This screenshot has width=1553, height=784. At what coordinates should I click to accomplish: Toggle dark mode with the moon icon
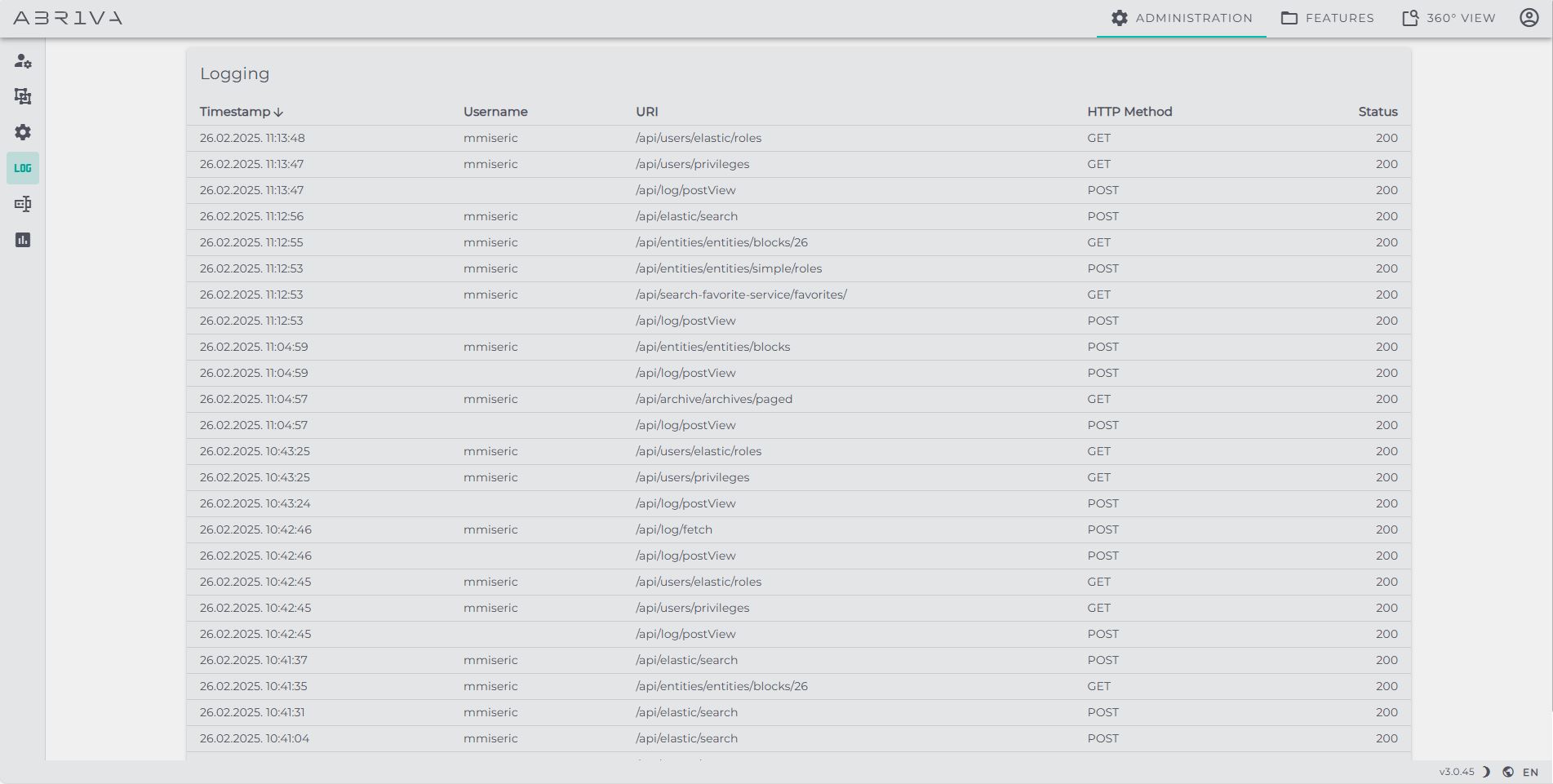pyautogui.click(x=1486, y=772)
